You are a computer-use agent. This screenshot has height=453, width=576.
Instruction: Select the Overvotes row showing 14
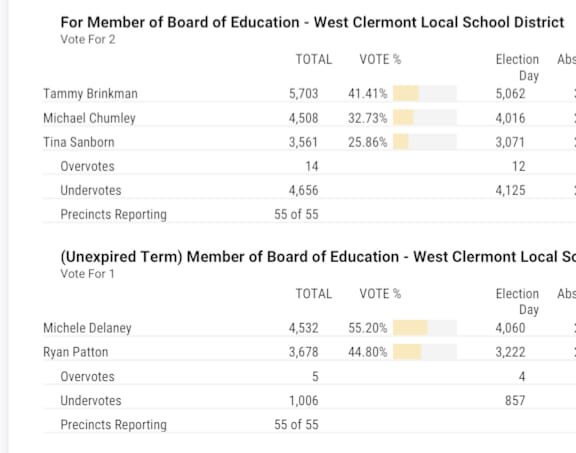coord(309,166)
